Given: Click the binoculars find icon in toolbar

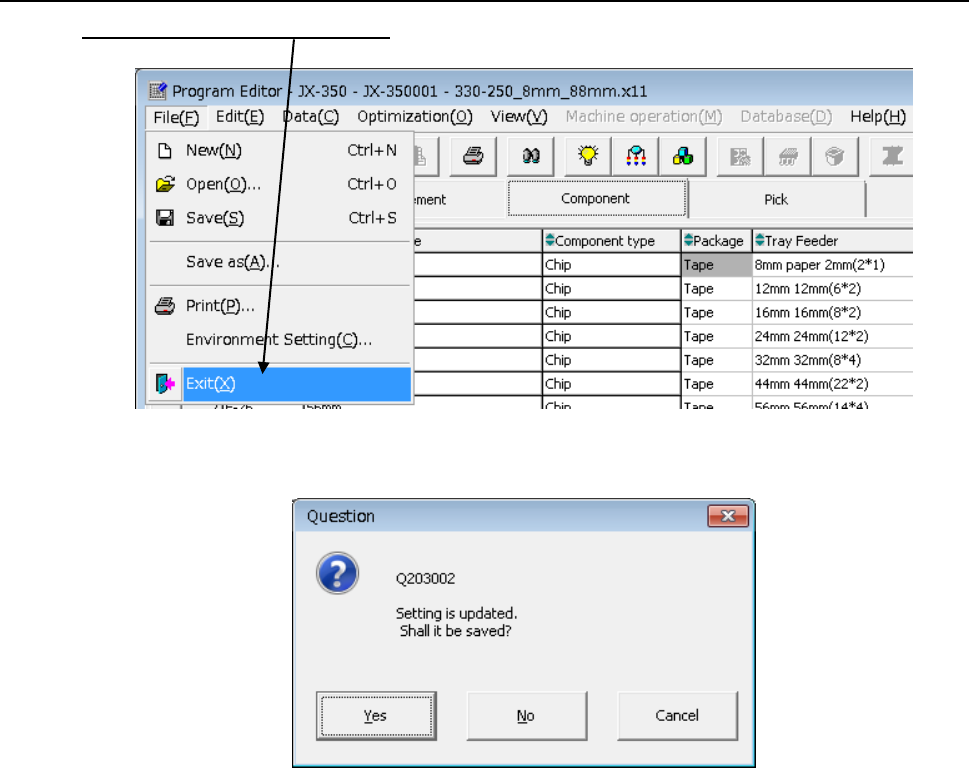Looking at the screenshot, I should click(x=531, y=156).
